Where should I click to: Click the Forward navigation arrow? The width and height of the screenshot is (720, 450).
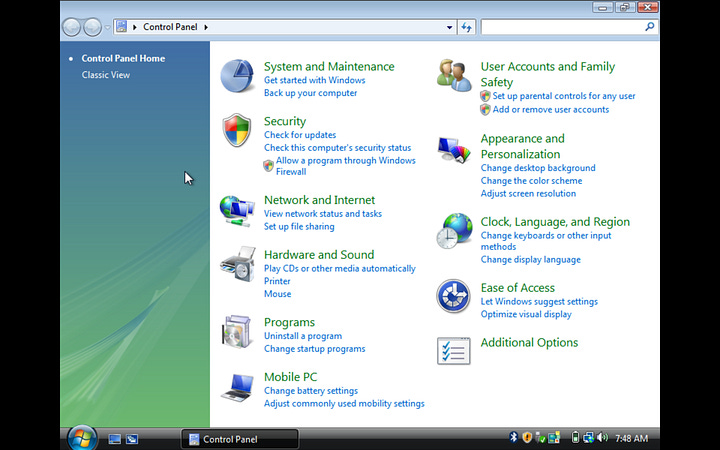[x=92, y=28]
